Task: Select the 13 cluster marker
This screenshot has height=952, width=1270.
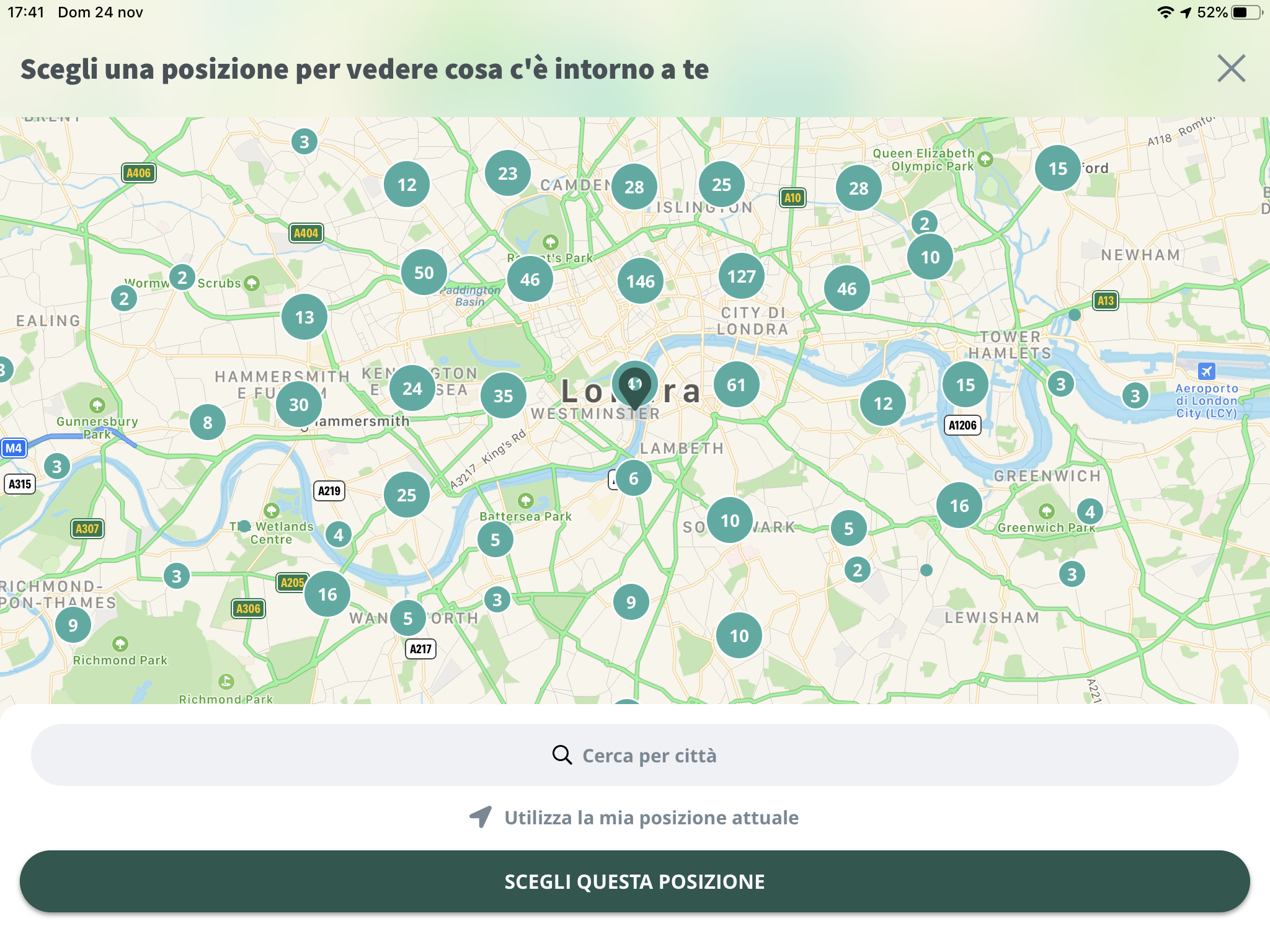Action: coord(304,317)
